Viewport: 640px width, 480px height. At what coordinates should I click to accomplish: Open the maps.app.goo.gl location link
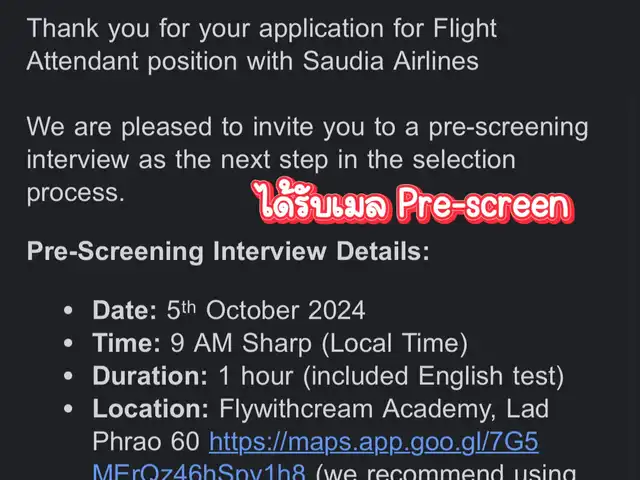tap(374, 442)
